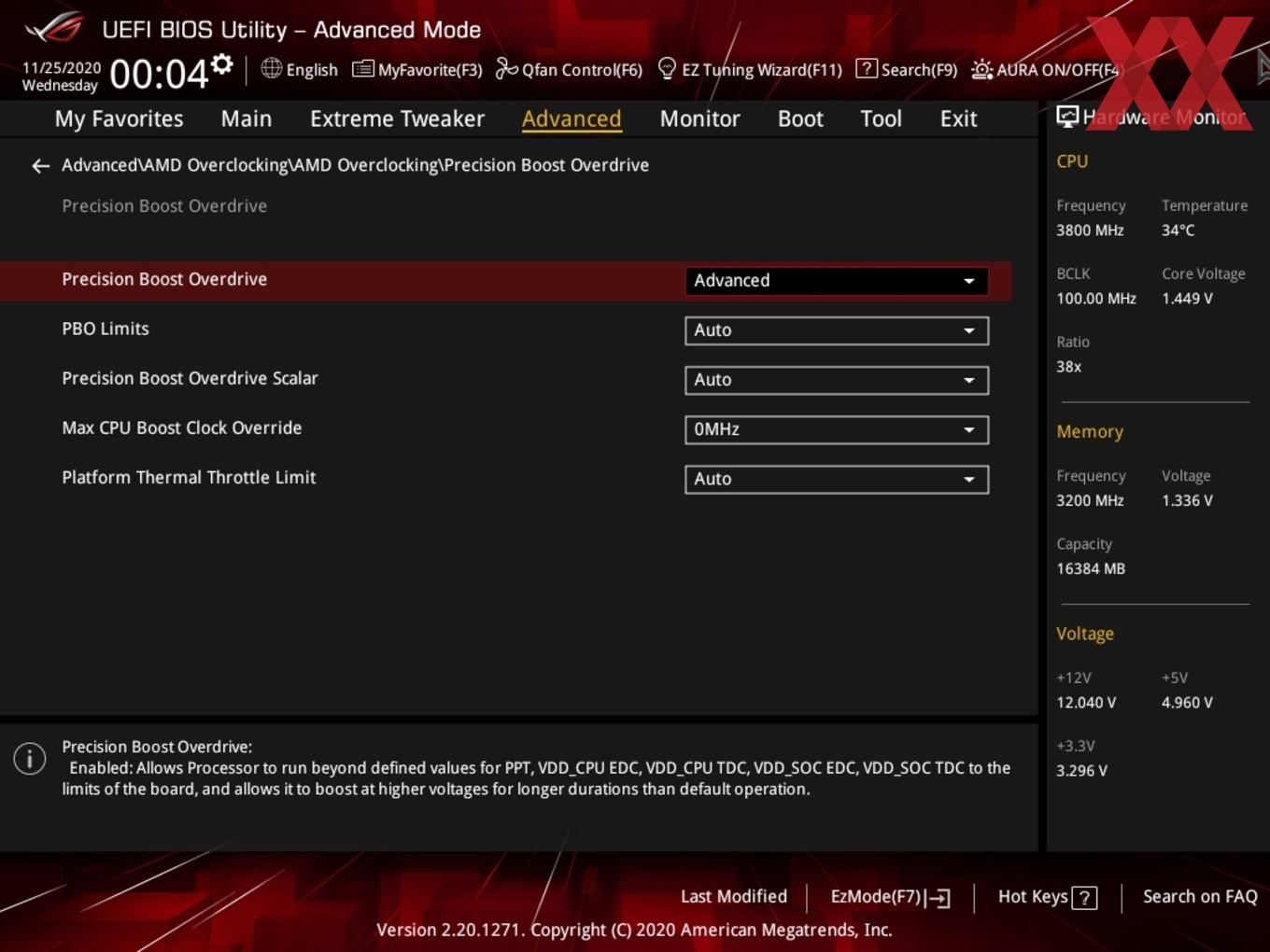
Task: Open the Precision Boost Overdrive Scalar dropdown
Action: point(837,380)
